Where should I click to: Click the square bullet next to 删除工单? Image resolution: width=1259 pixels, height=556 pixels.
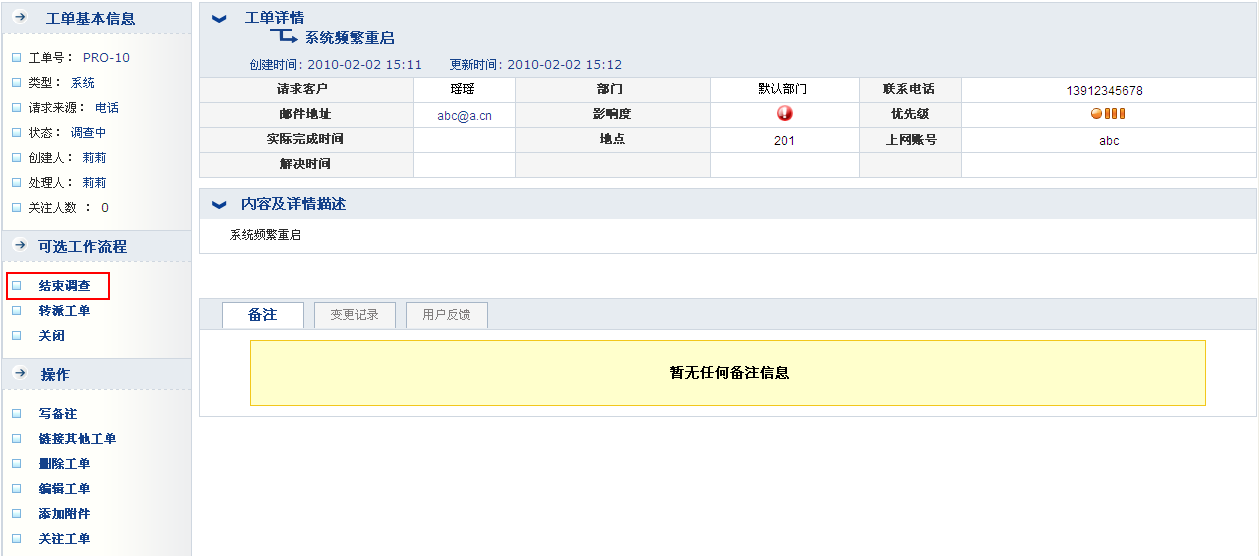[x=16, y=464]
